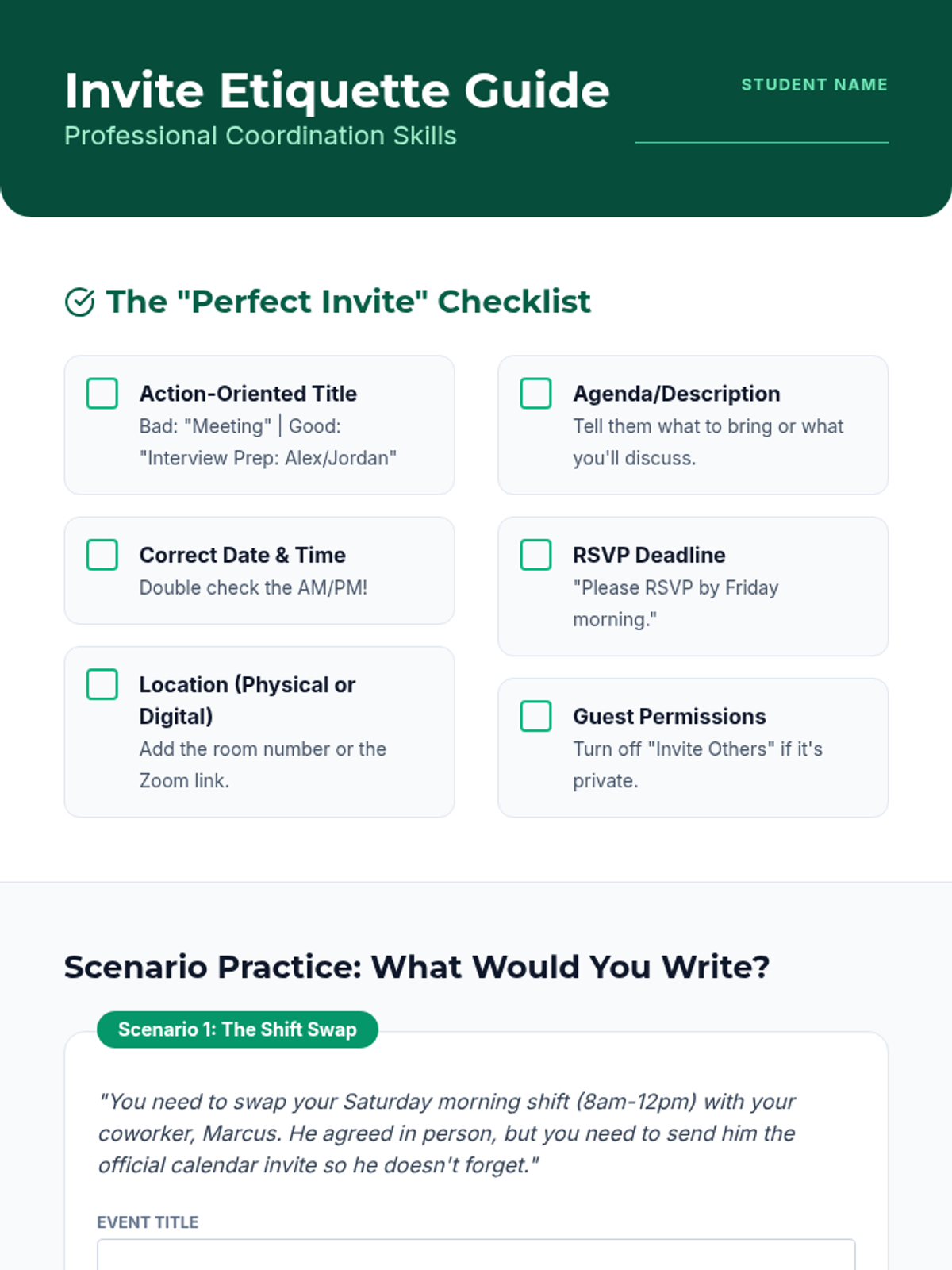Click the Action-Oriented Title card heading
The image size is (952, 1270).
(248, 394)
